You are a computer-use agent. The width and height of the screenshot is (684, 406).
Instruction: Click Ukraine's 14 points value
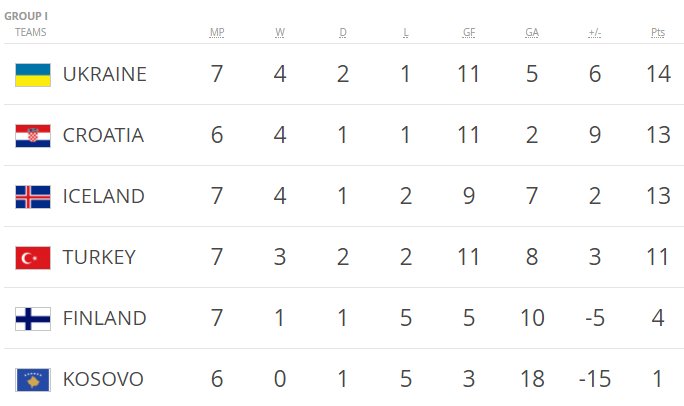pyautogui.click(x=658, y=74)
